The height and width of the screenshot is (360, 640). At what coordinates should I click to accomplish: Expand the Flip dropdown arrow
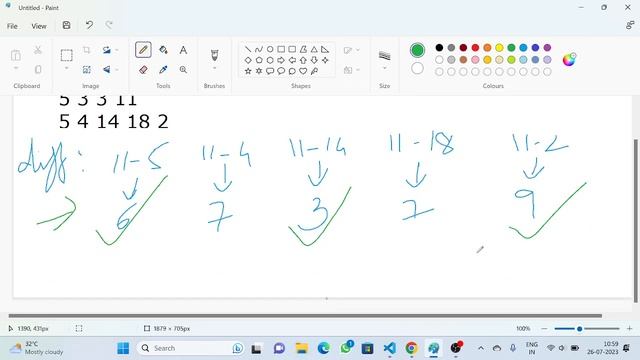tap(117, 70)
